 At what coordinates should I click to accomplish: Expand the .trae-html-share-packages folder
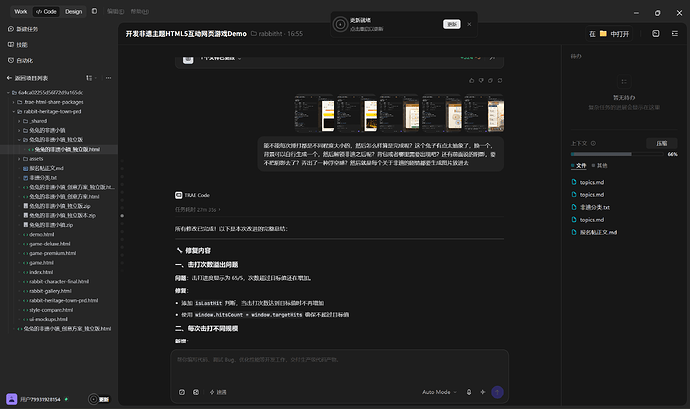point(14,102)
